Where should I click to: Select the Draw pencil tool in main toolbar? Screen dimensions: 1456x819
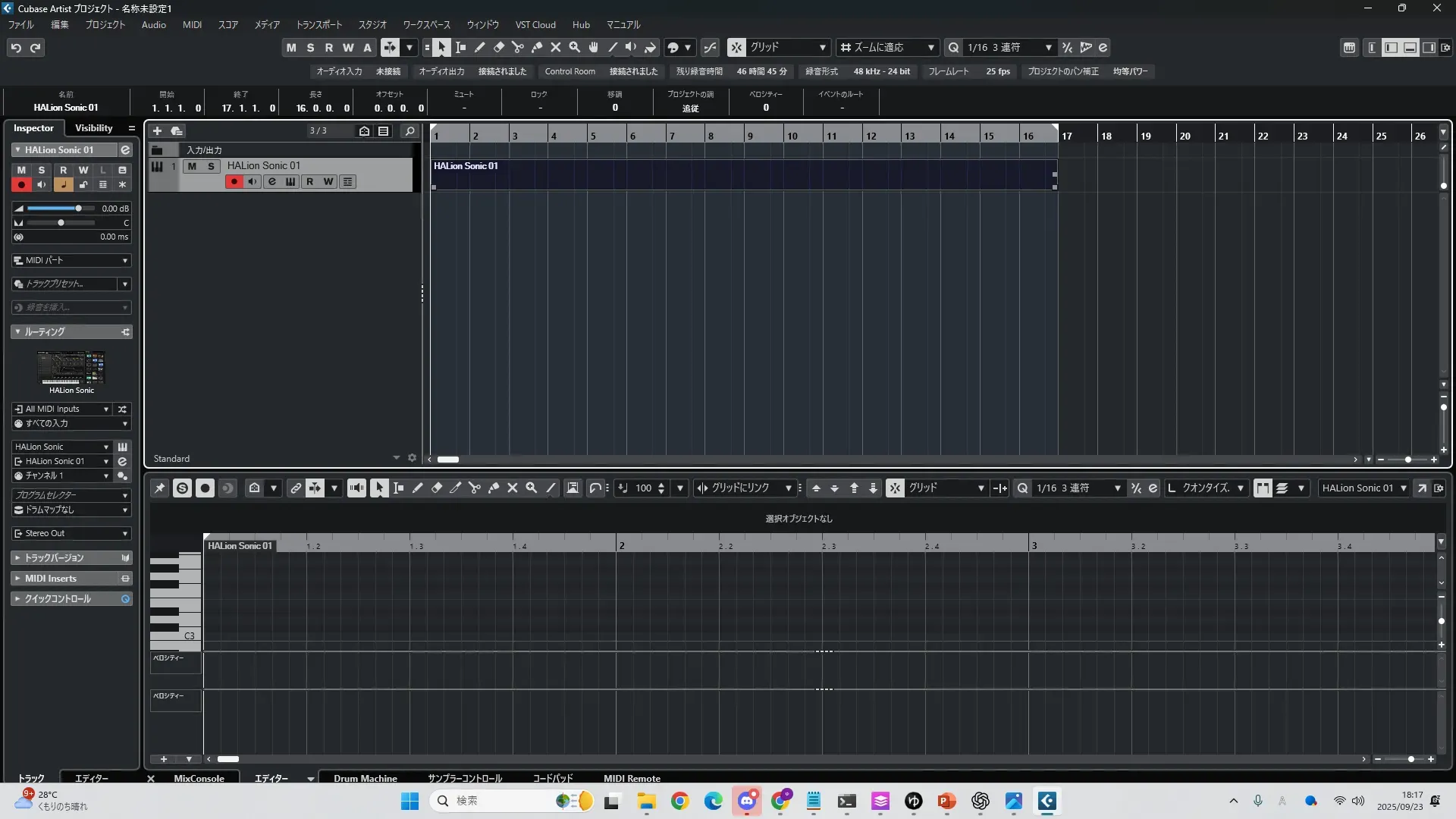pyautogui.click(x=480, y=48)
